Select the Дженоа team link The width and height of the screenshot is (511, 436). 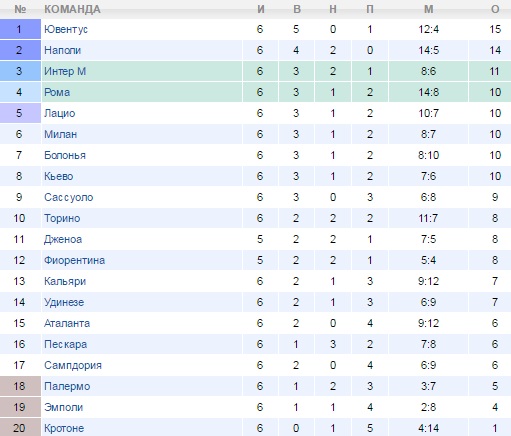63,239
